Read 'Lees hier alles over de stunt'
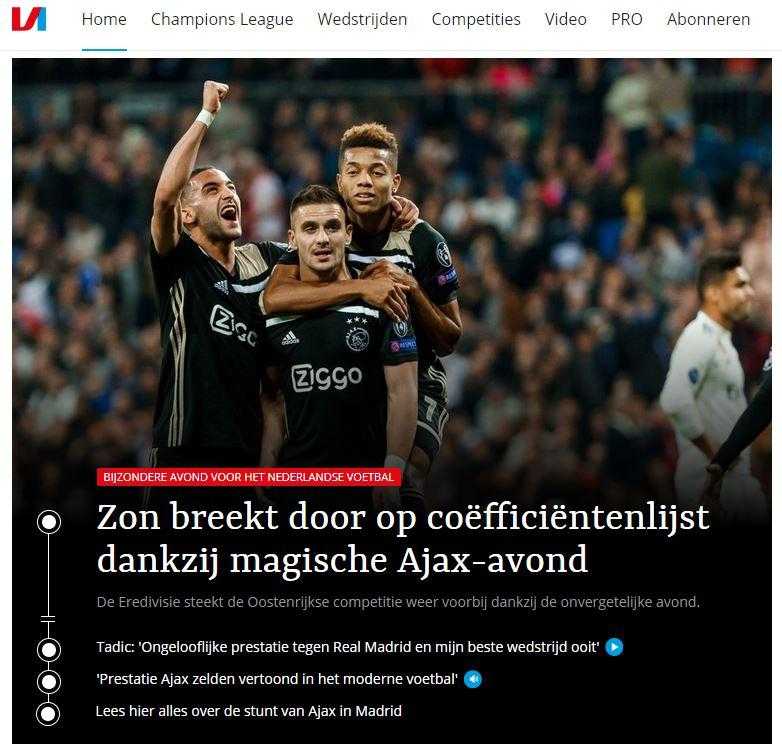This screenshot has width=782, height=748. coord(248,711)
